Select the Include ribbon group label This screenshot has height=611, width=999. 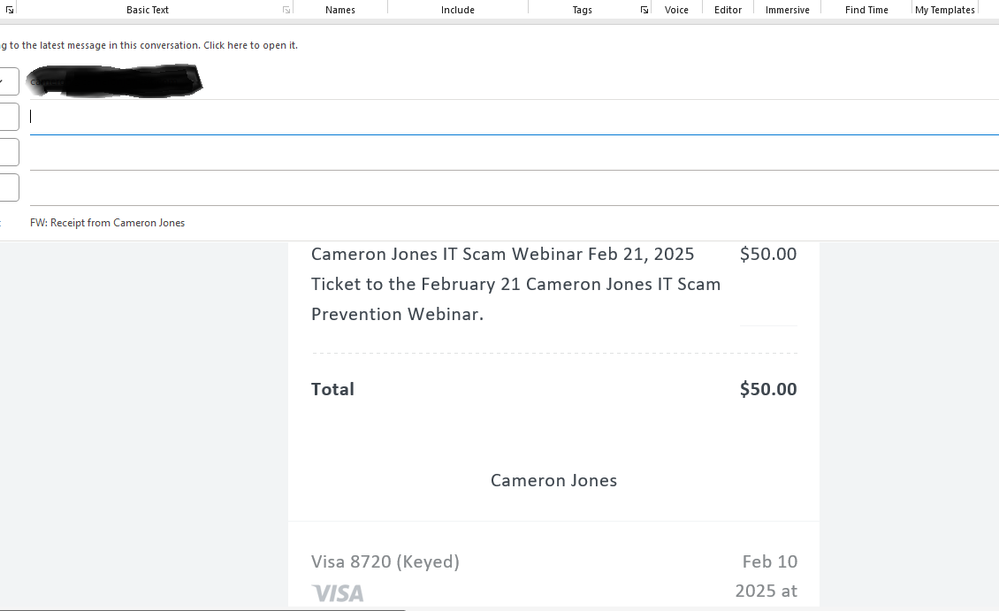(x=458, y=10)
